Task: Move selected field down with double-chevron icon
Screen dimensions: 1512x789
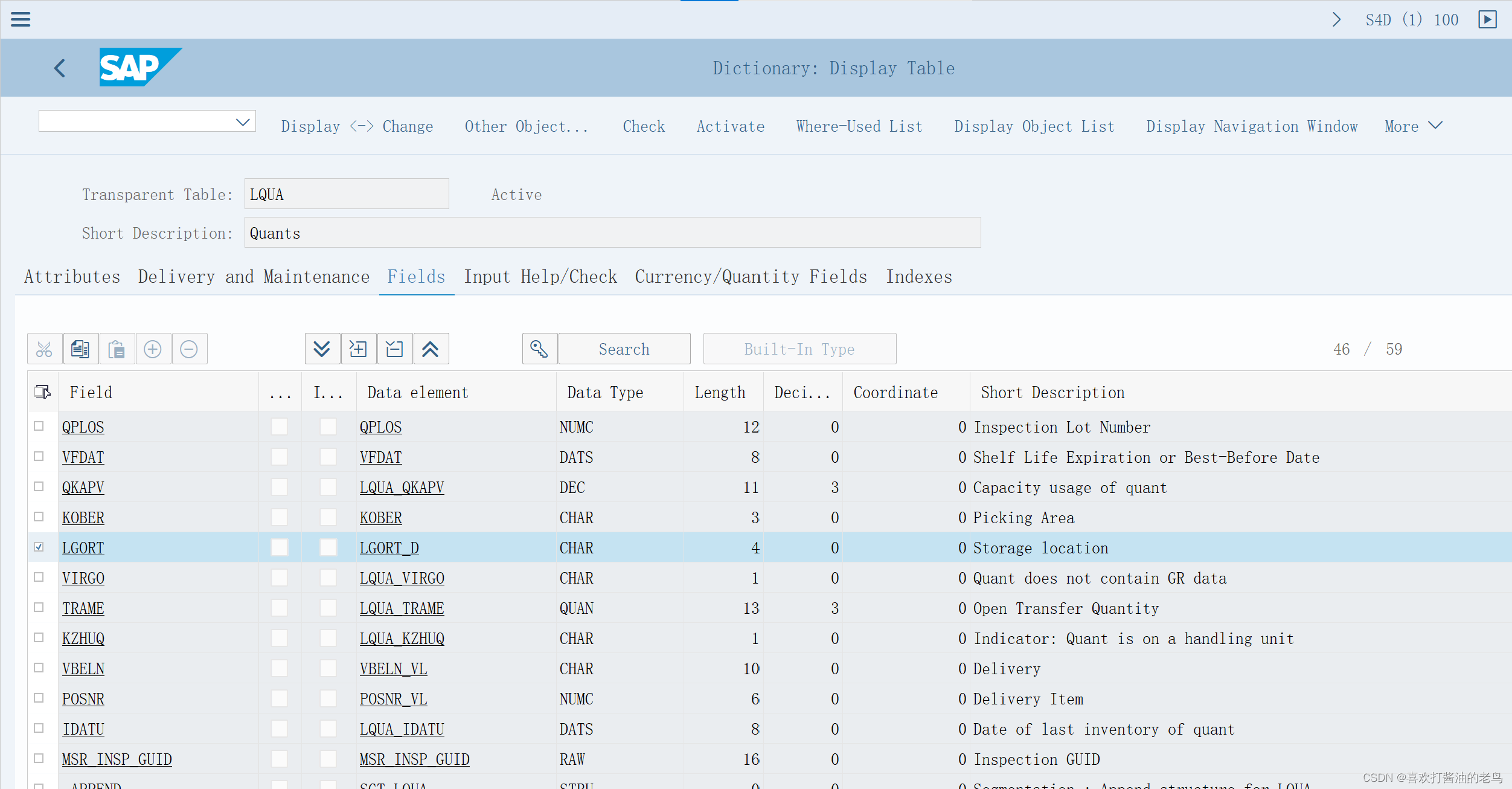Action: click(x=322, y=349)
